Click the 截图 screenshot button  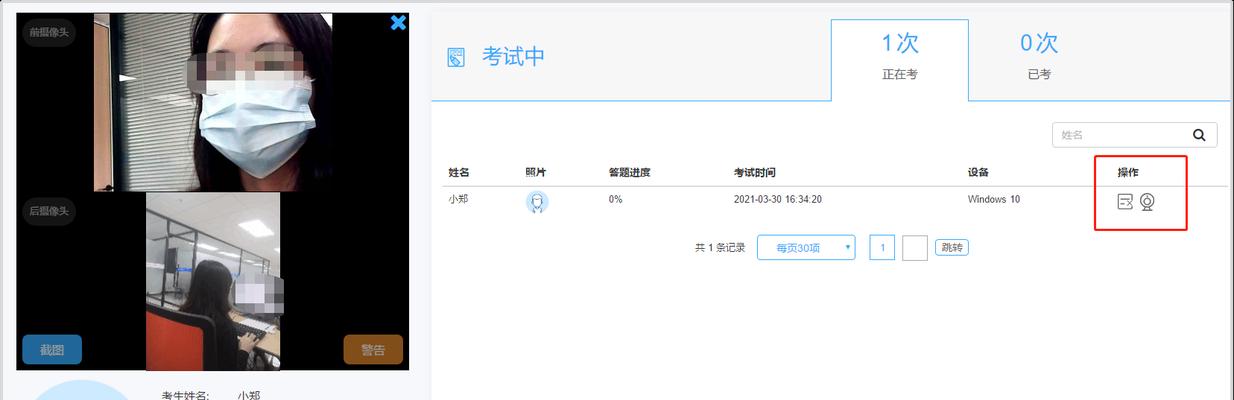52,349
